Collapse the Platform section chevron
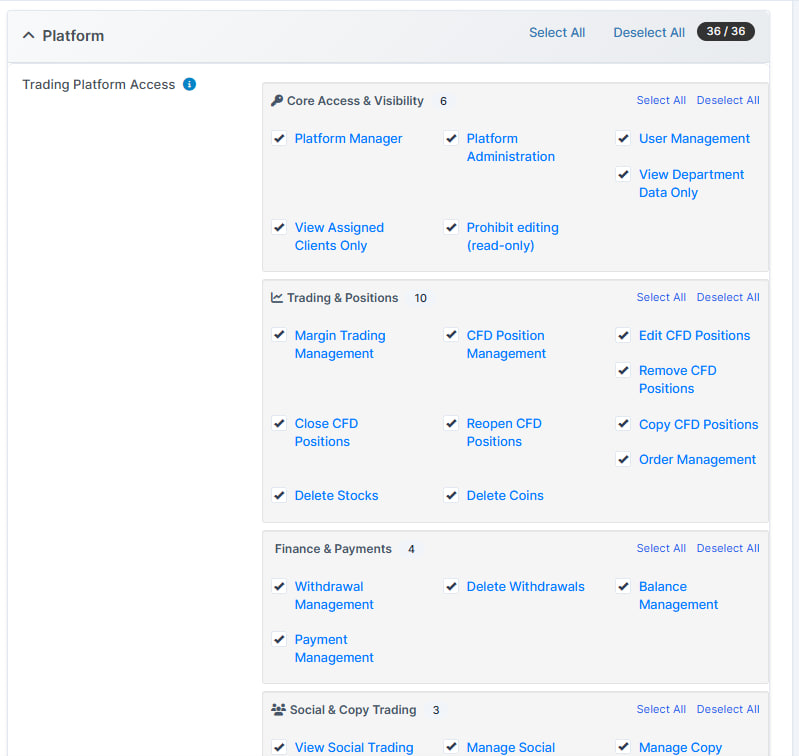The image size is (799, 756). coord(28,35)
